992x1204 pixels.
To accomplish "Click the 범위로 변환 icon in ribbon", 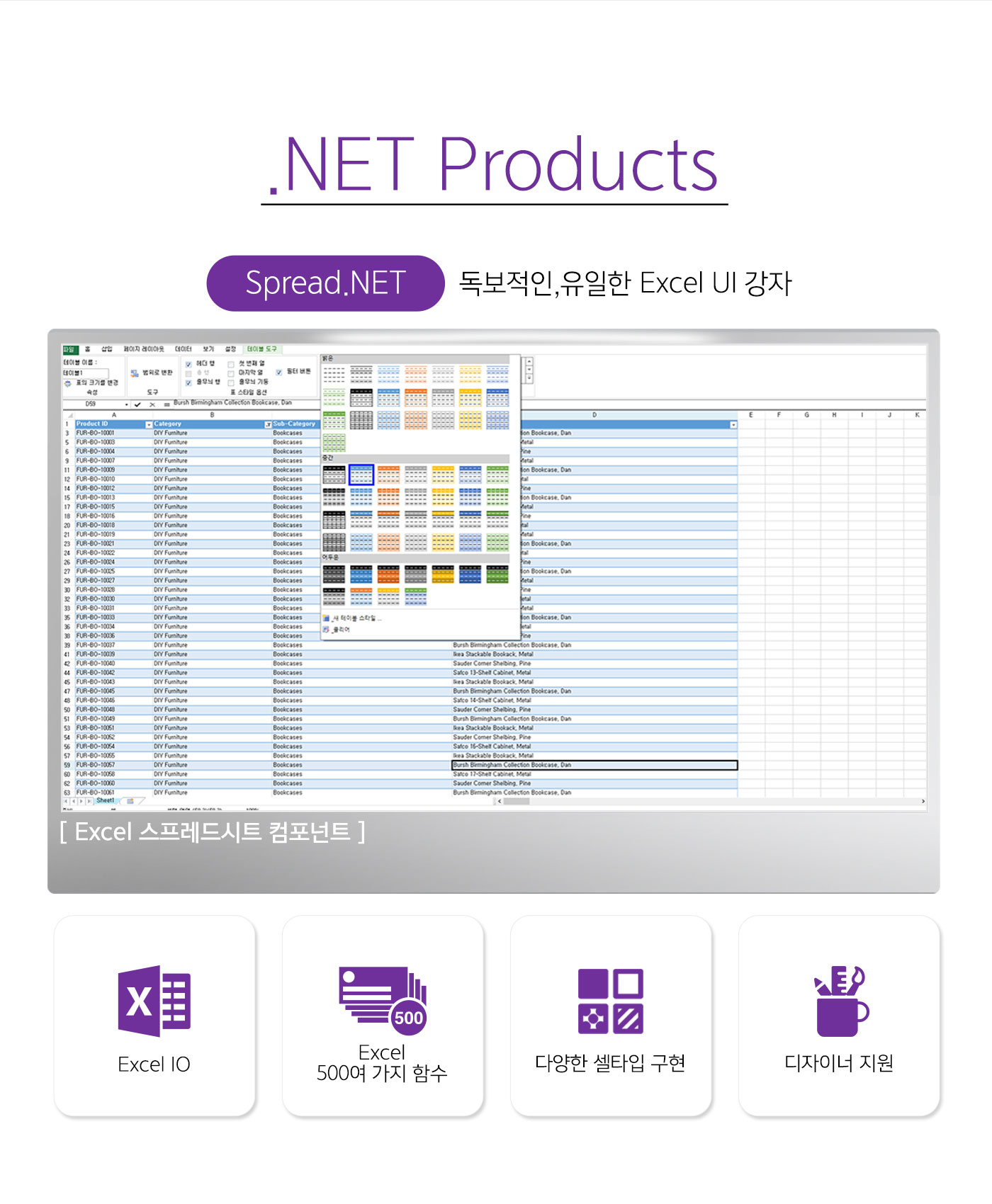I will point(135,373).
